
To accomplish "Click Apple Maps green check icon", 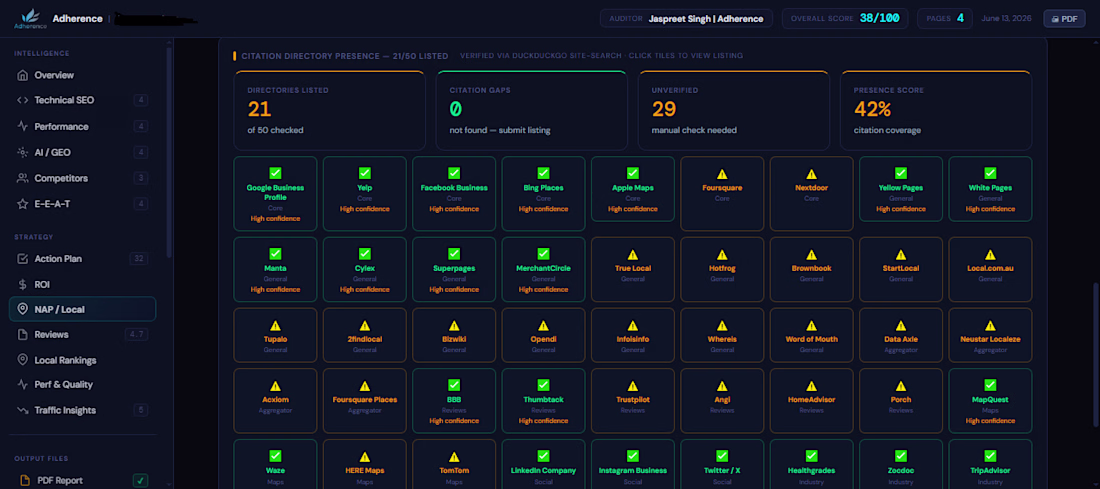I will click(x=633, y=173).
